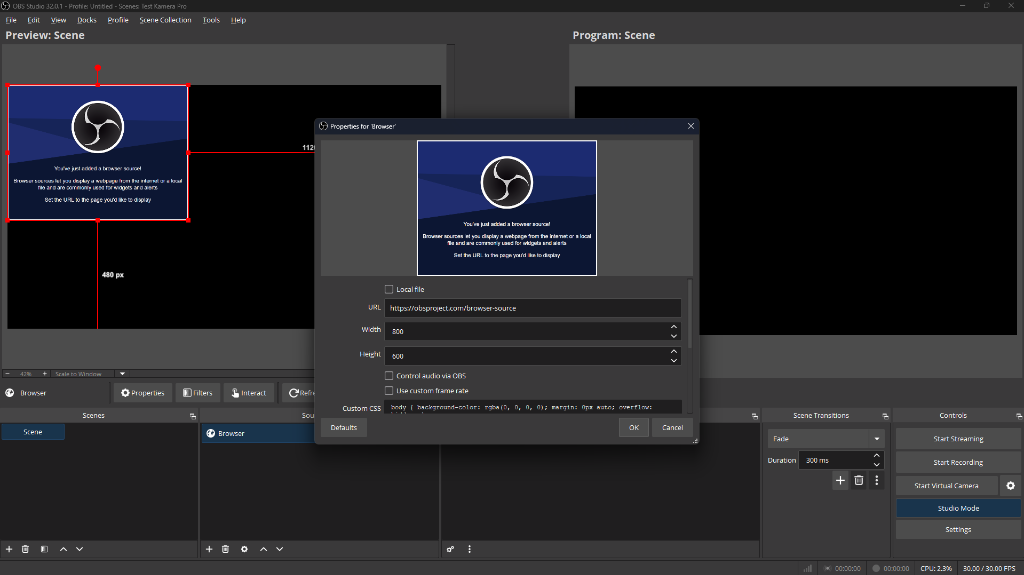Click in the URL input field
This screenshot has height=575, width=1024.
click(x=533, y=308)
